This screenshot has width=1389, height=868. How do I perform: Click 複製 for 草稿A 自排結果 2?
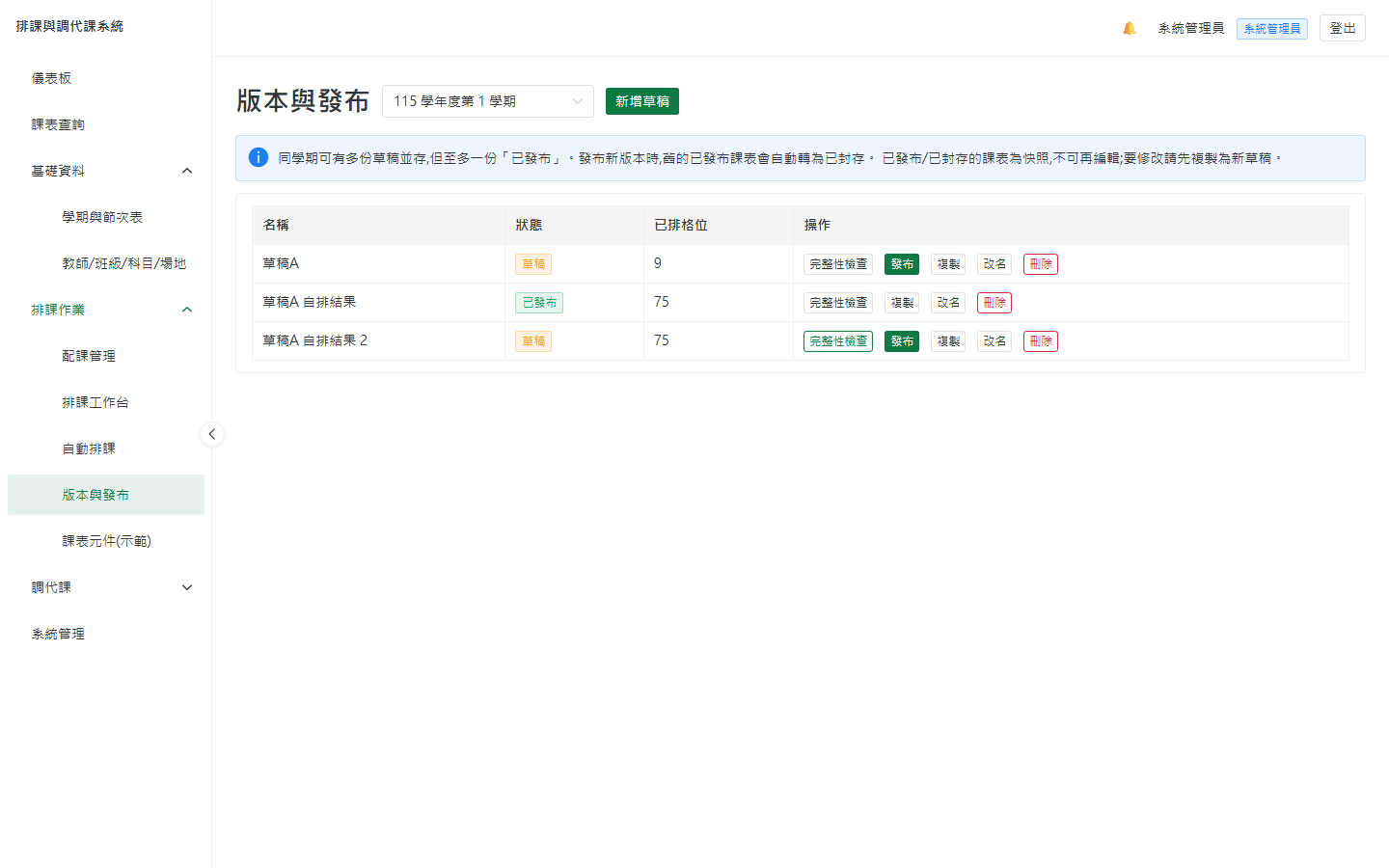(948, 341)
